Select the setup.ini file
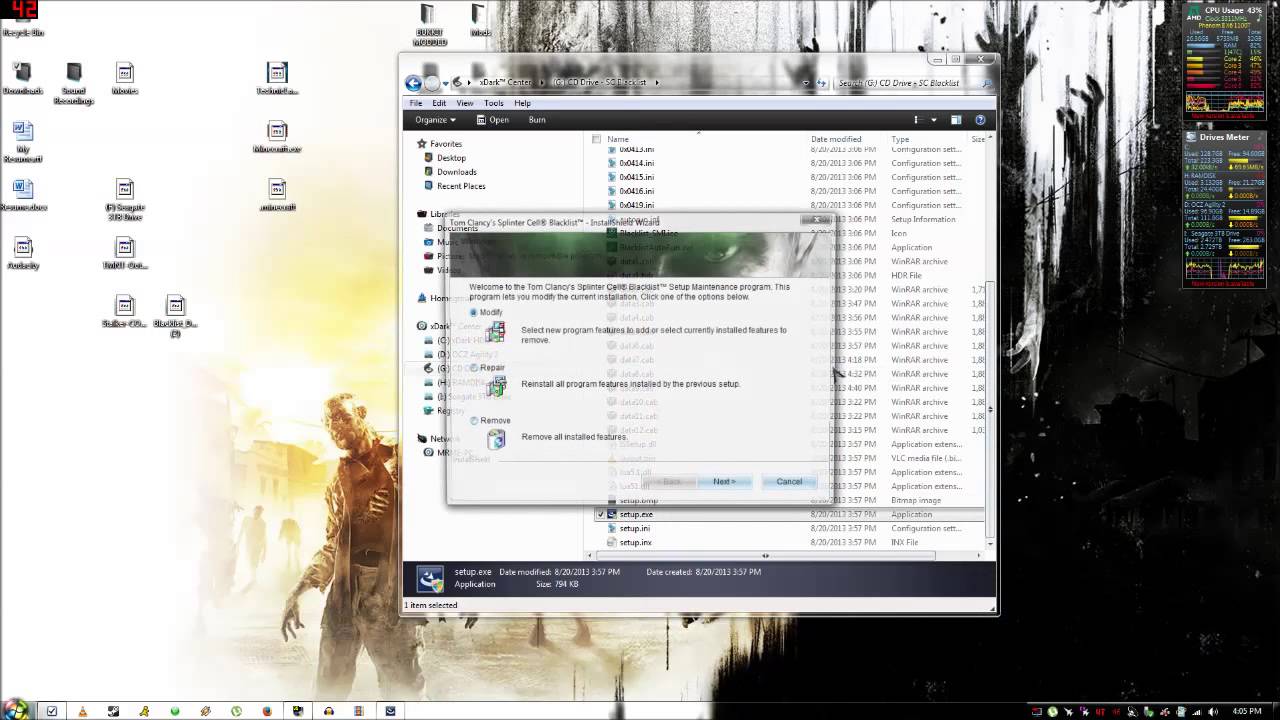Viewport: 1280px width, 720px height. click(634, 528)
